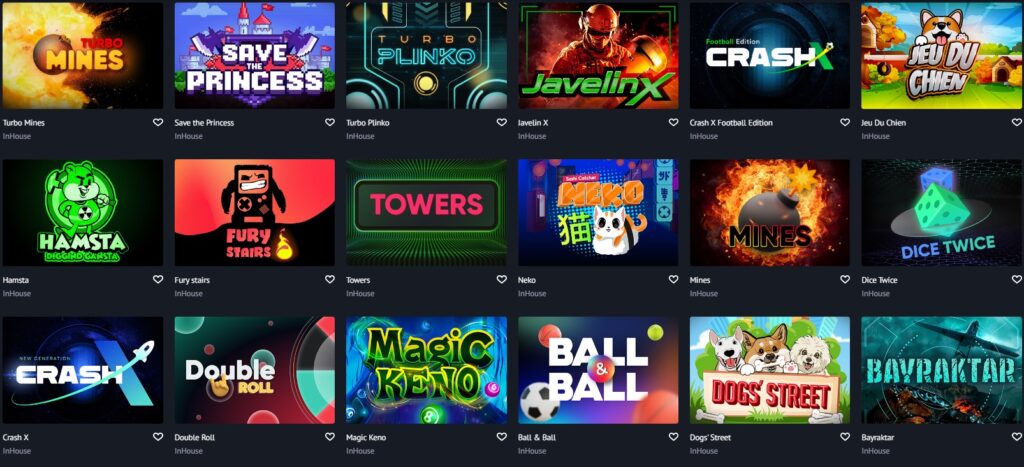
Task: Mark Crash X Football Edition as favorite
Action: (x=844, y=122)
